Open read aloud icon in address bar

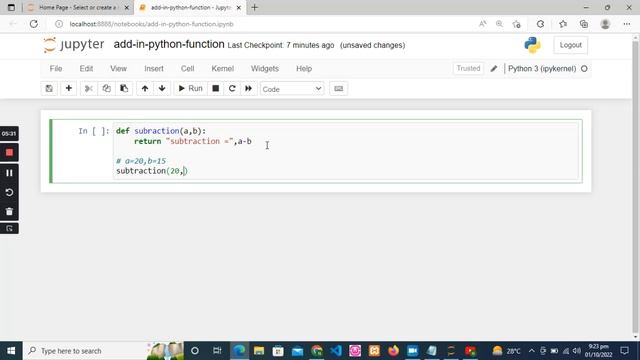(482, 24)
